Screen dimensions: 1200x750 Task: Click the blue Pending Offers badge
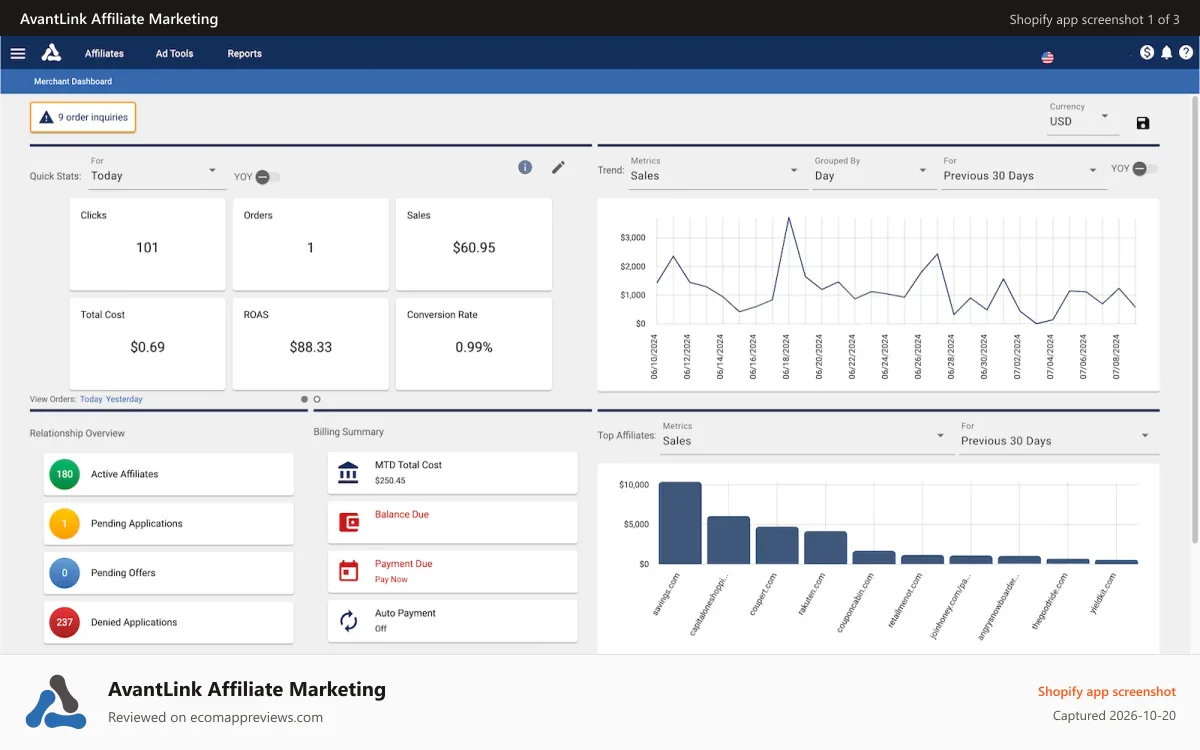(x=64, y=573)
